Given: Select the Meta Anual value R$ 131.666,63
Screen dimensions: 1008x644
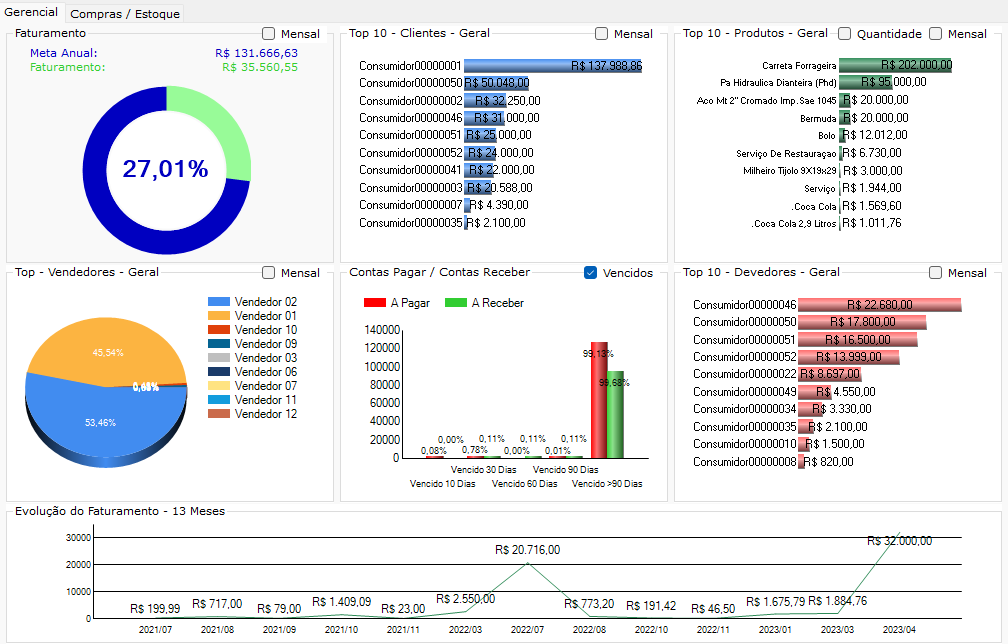Looking at the screenshot, I should 256,53.
